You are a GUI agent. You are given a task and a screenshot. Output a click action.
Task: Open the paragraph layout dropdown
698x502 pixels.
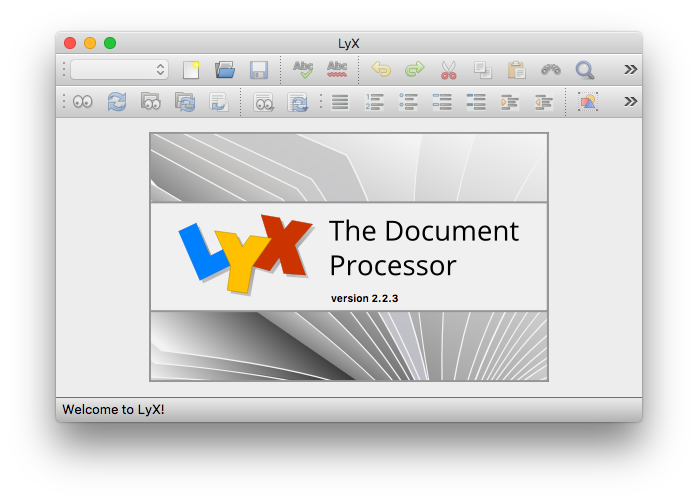(x=119, y=69)
